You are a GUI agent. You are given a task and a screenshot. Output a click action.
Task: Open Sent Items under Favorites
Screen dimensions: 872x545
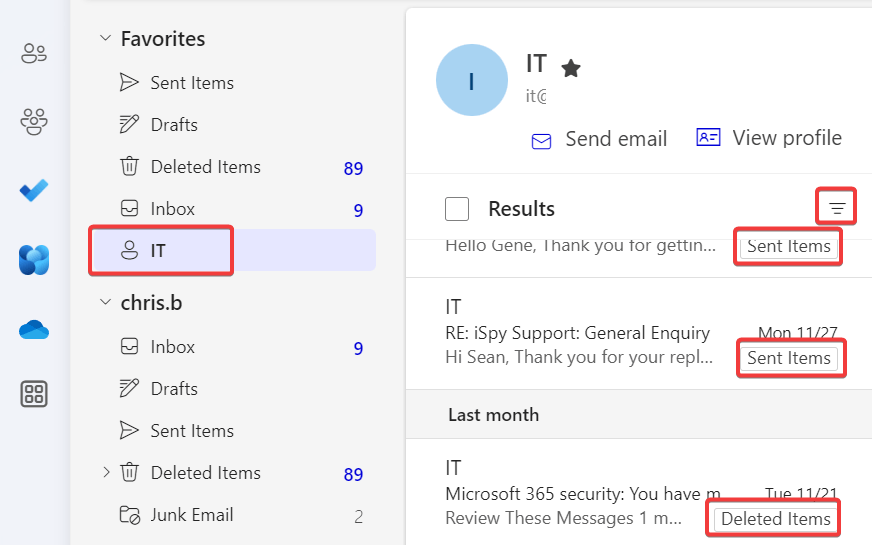[x=191, y=83]
